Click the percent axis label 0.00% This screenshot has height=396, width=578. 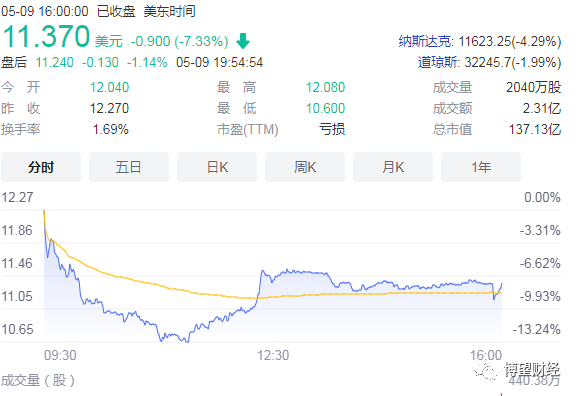[542, 197]
